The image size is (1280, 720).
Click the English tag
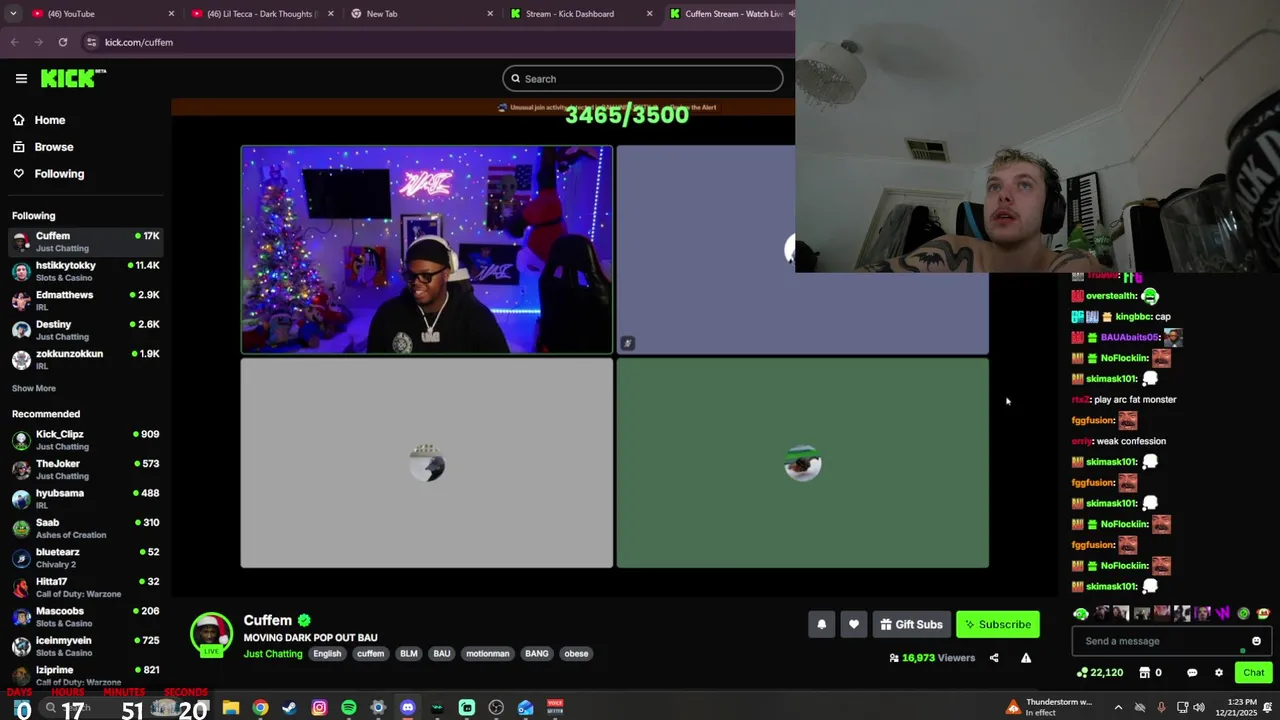click(x=327, y=654)
